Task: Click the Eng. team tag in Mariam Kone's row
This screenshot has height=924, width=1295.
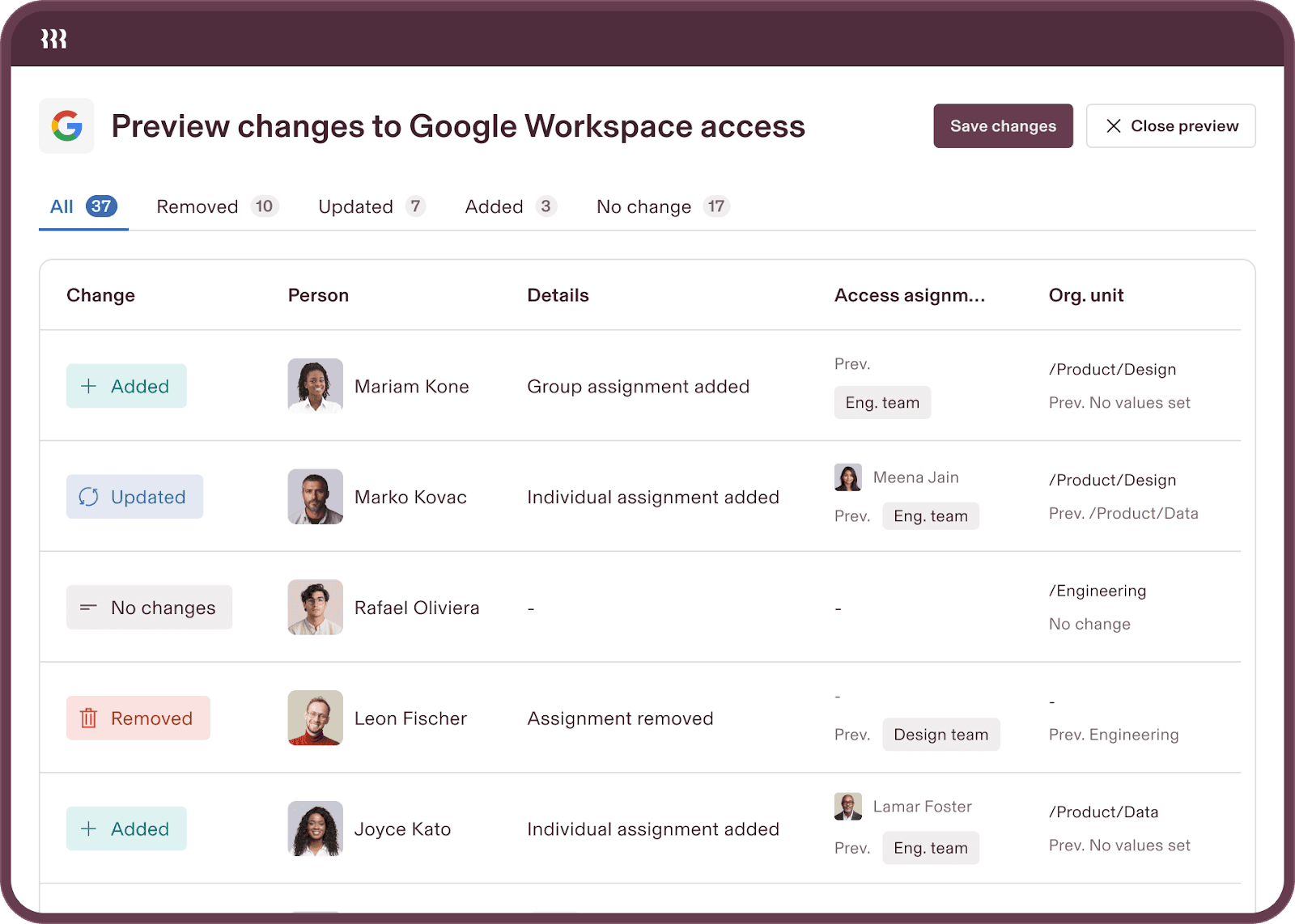Action: (x=882, y=403)
